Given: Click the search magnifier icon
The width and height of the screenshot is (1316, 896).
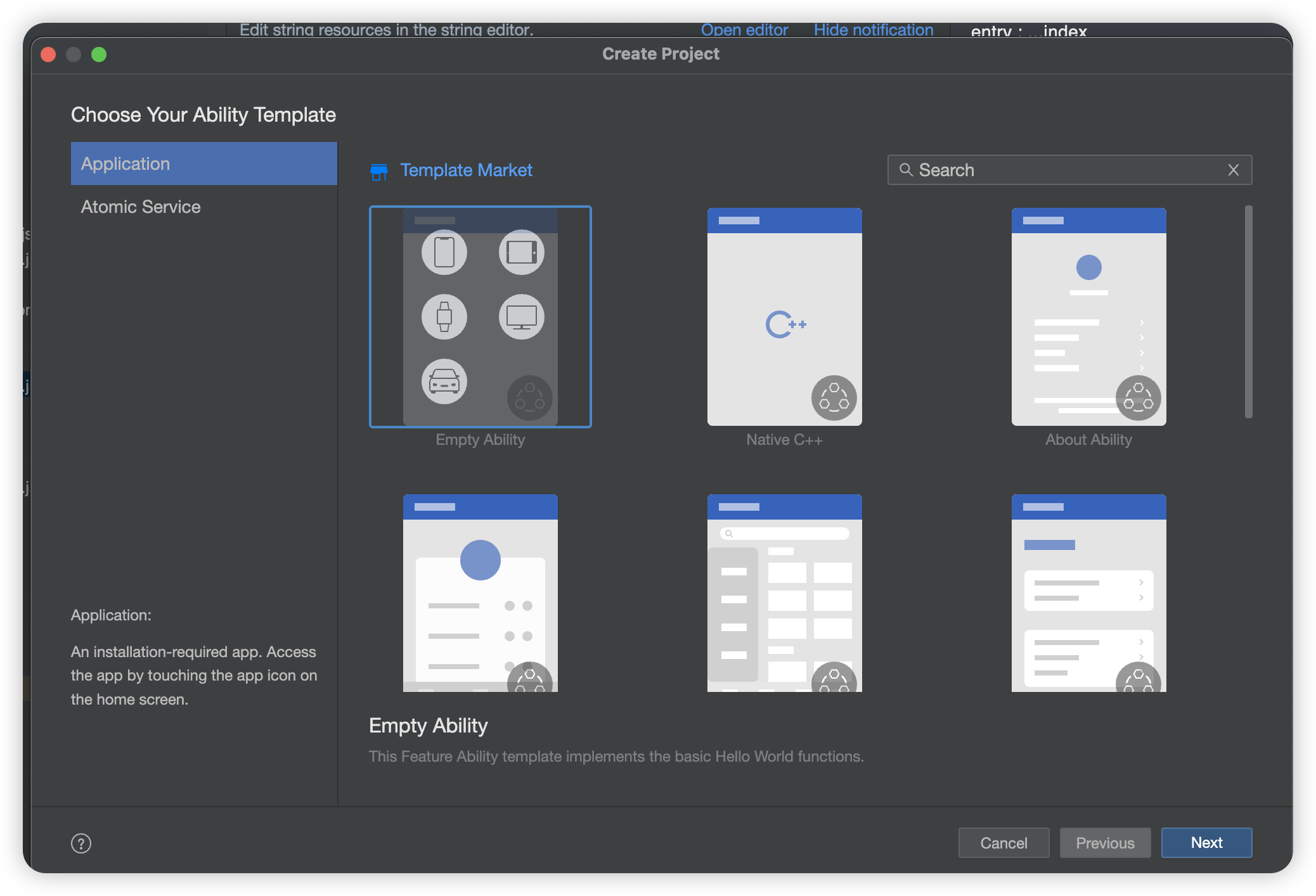Looking at the screenshot, I should coord(906,170).
